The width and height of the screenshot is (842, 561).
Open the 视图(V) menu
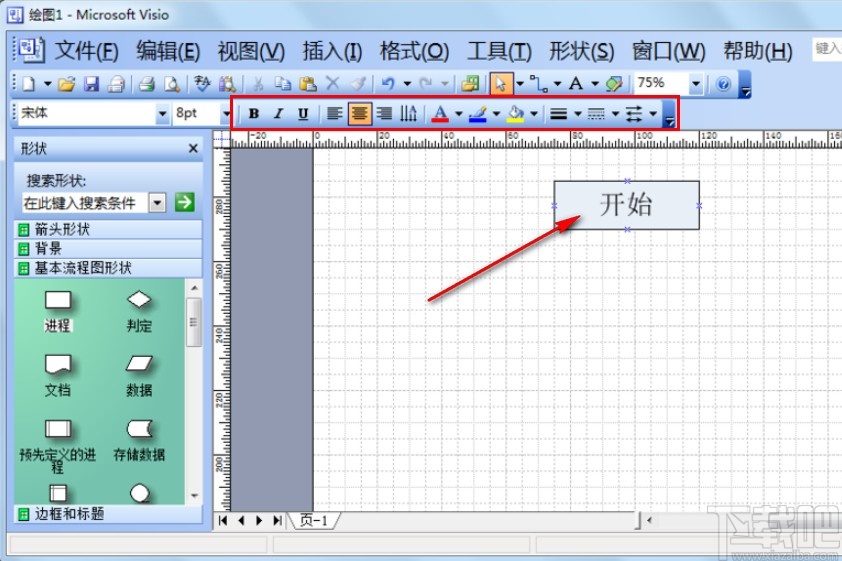[x=251, y=52]
